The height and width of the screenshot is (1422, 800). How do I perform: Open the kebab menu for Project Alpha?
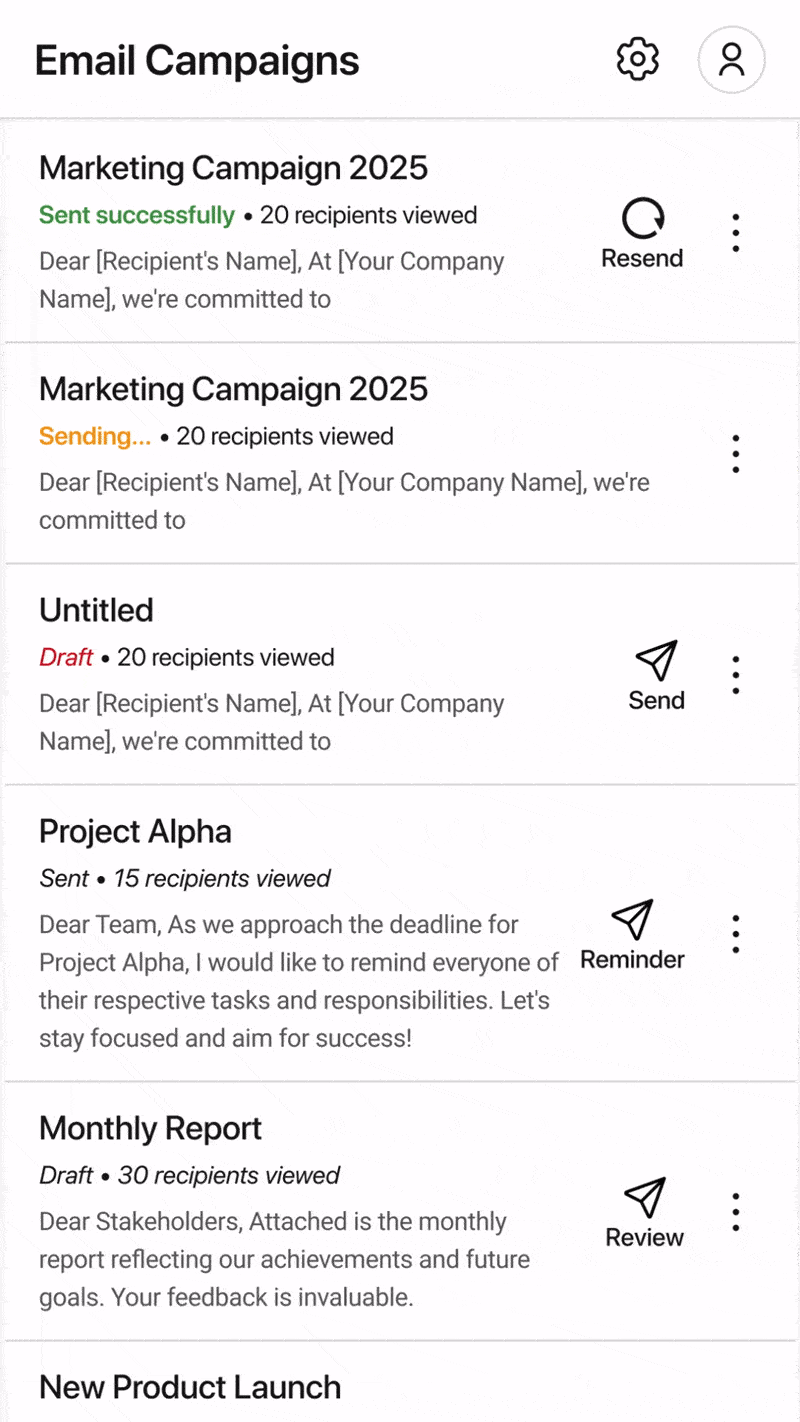[736, 934]
